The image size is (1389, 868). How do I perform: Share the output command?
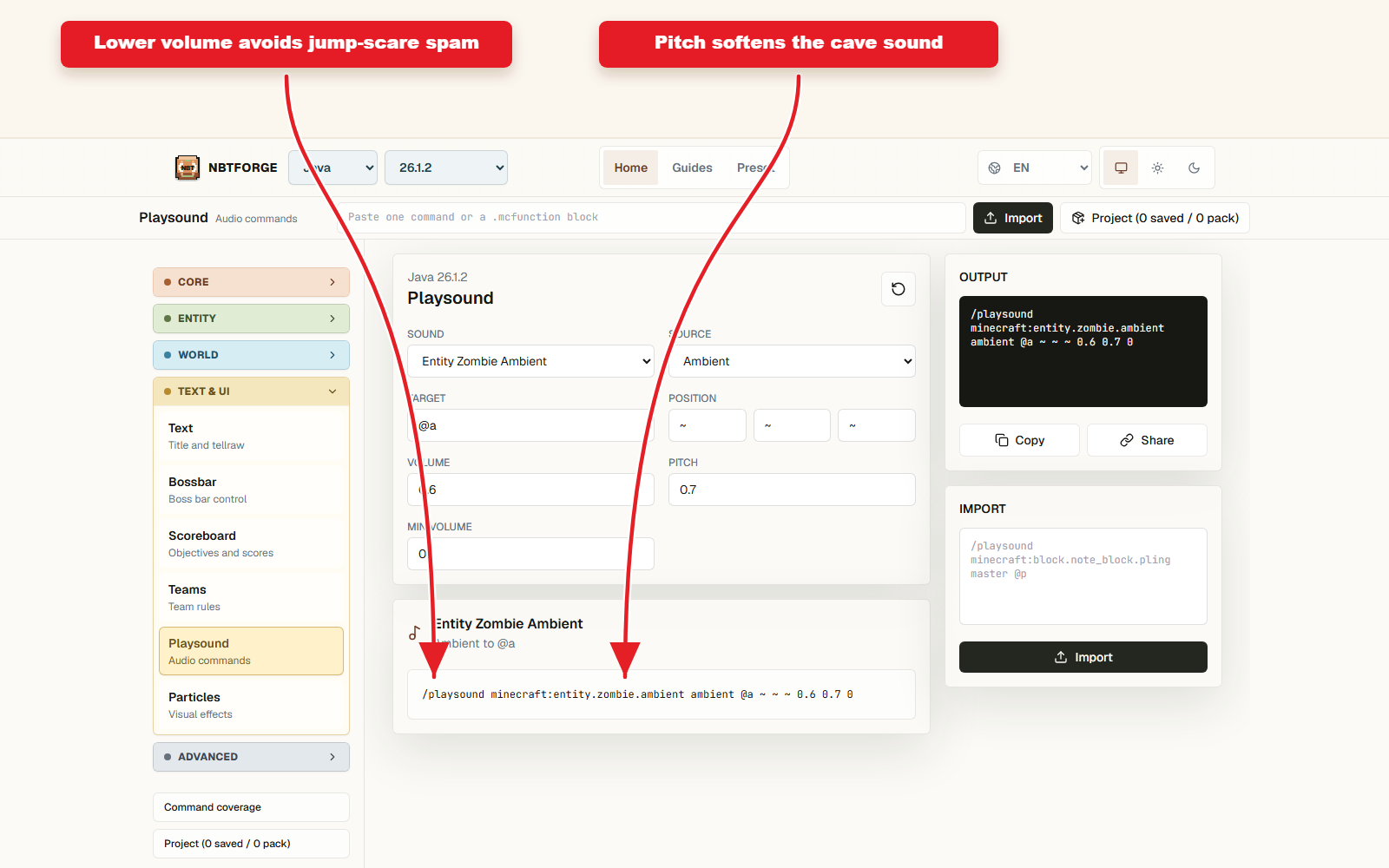1147,440
